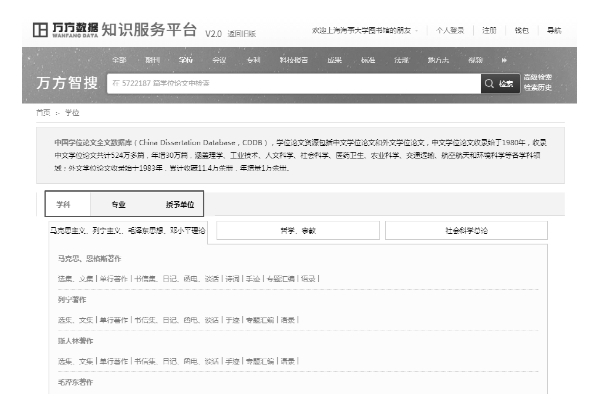
Task: Open the 注册 register link
Action: tap(489, 30)
